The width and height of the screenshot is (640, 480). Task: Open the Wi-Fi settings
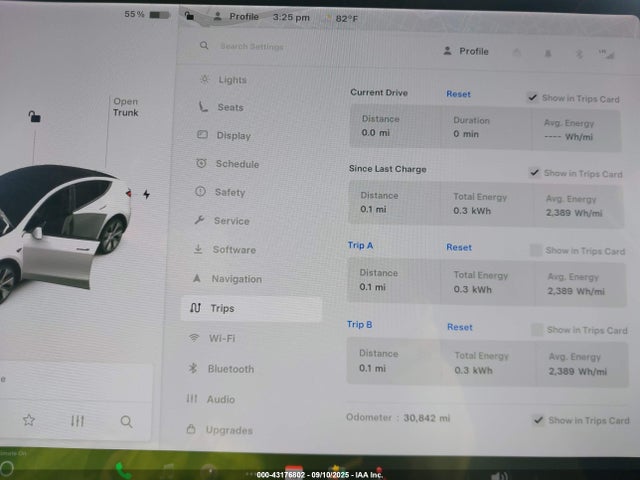pyautogui.click(x=212, y=338)
